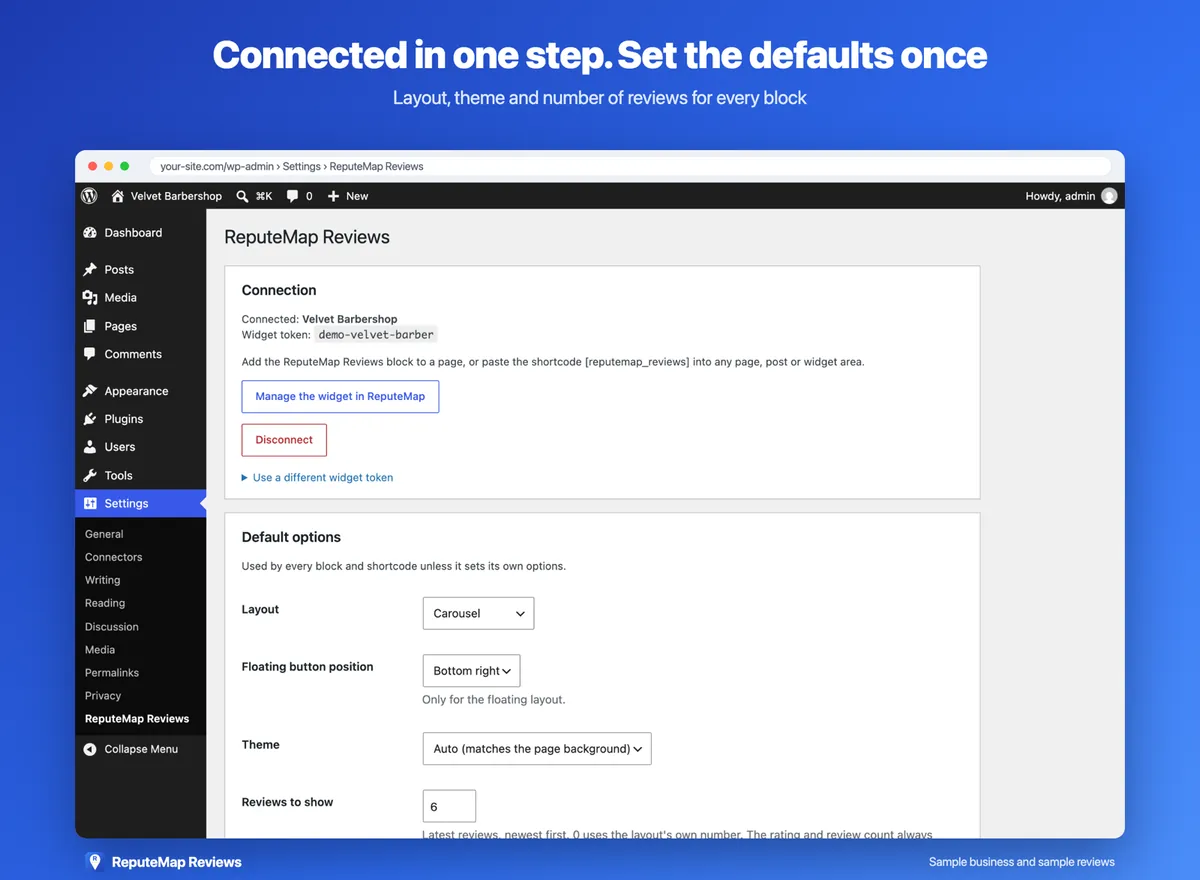
Task: Open the search magnifier icon in admin bar
Action: pyautogui.click(x=242, y=196)
